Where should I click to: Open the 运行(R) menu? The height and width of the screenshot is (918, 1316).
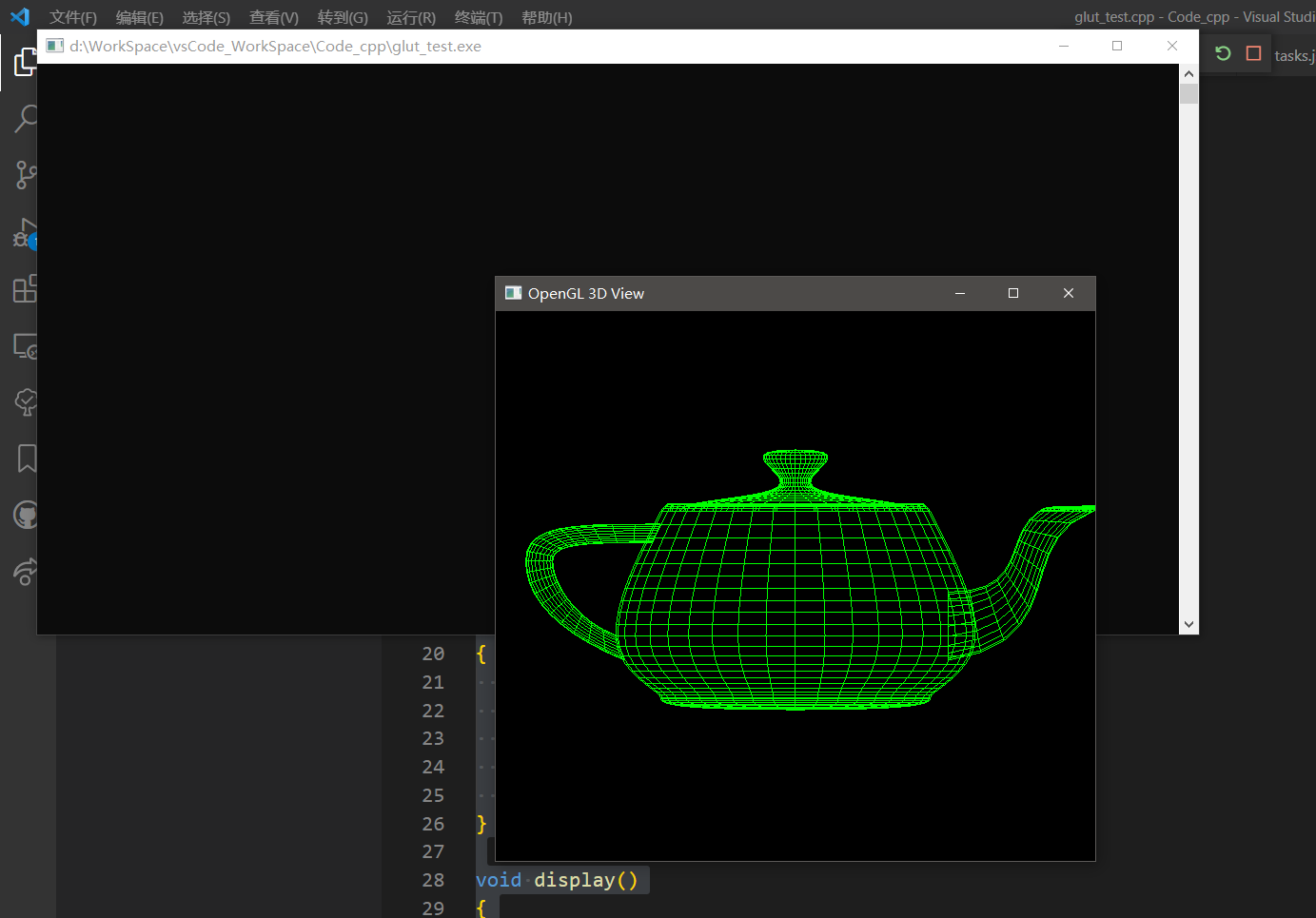pos(410,17)
